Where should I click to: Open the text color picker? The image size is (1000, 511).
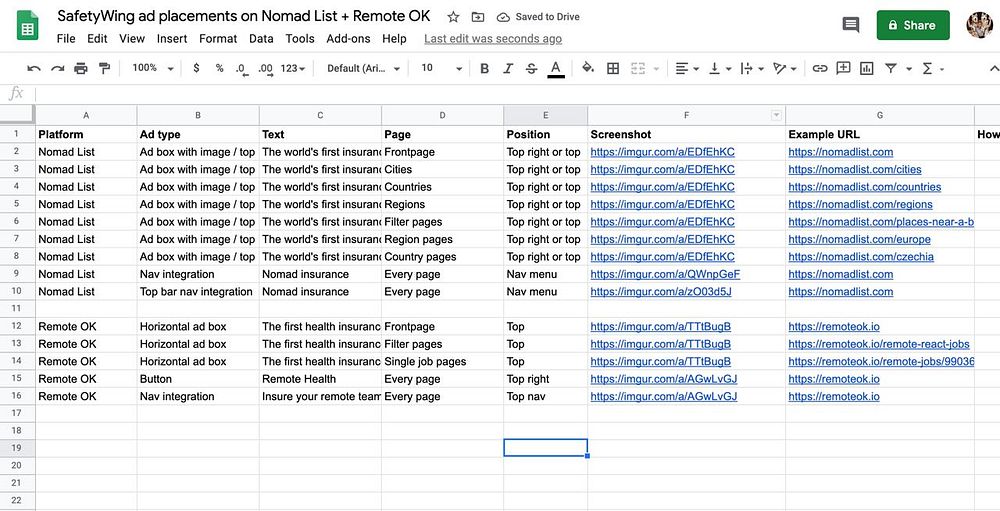click(x=556, y=68)
